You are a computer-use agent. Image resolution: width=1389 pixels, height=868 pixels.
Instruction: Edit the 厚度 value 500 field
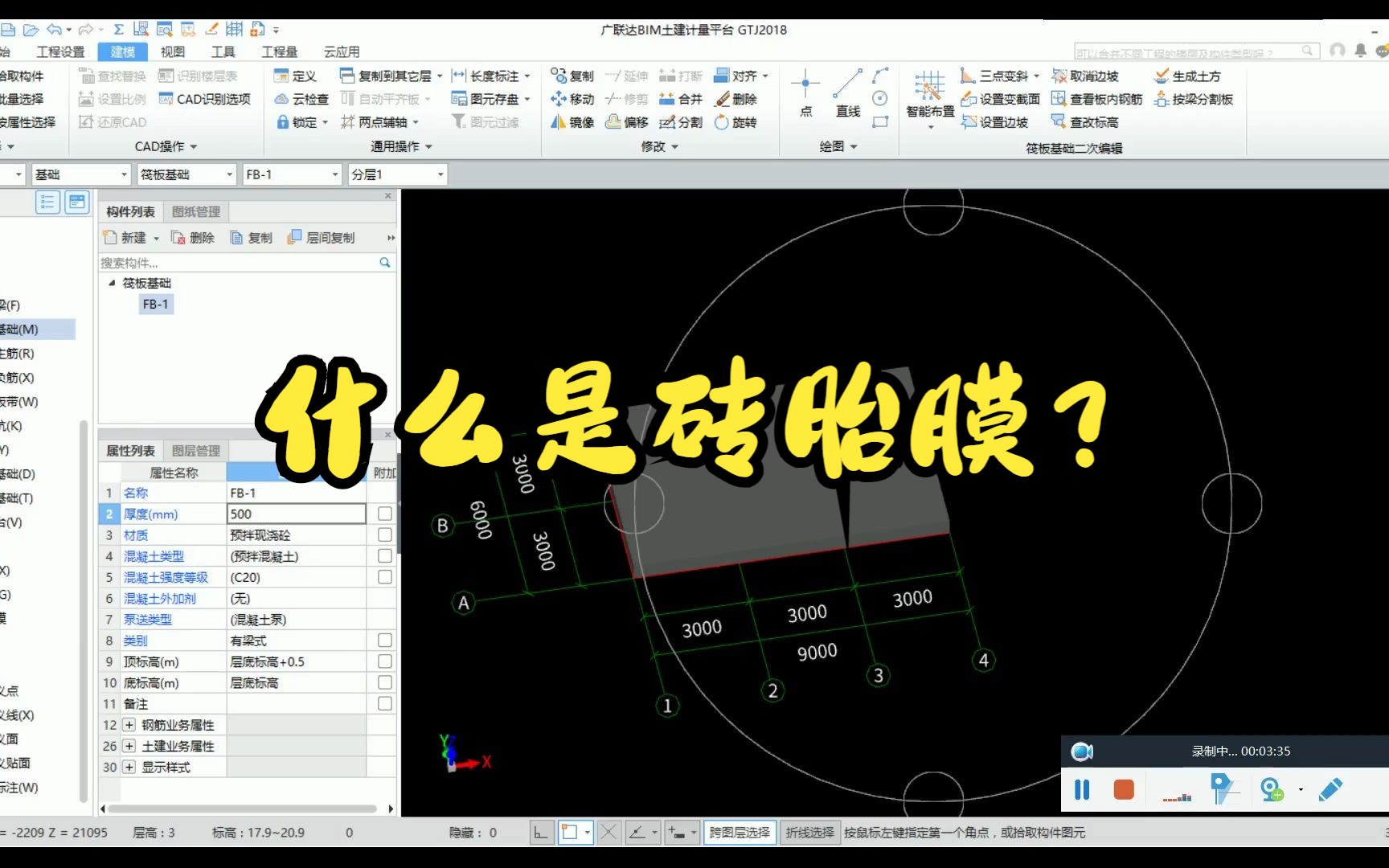tap(297, 514)
